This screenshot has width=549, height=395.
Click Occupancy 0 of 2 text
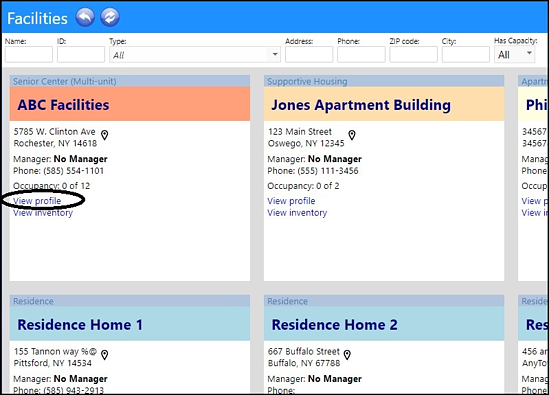(x=304, y=186)
